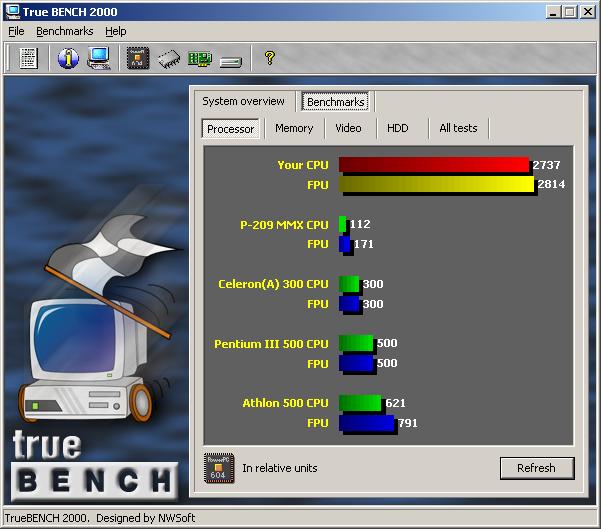The height and width of the screenshot is (529, 601).
Task: Switch to the Memory sub-tab
Action: click(x=294, y=128)
